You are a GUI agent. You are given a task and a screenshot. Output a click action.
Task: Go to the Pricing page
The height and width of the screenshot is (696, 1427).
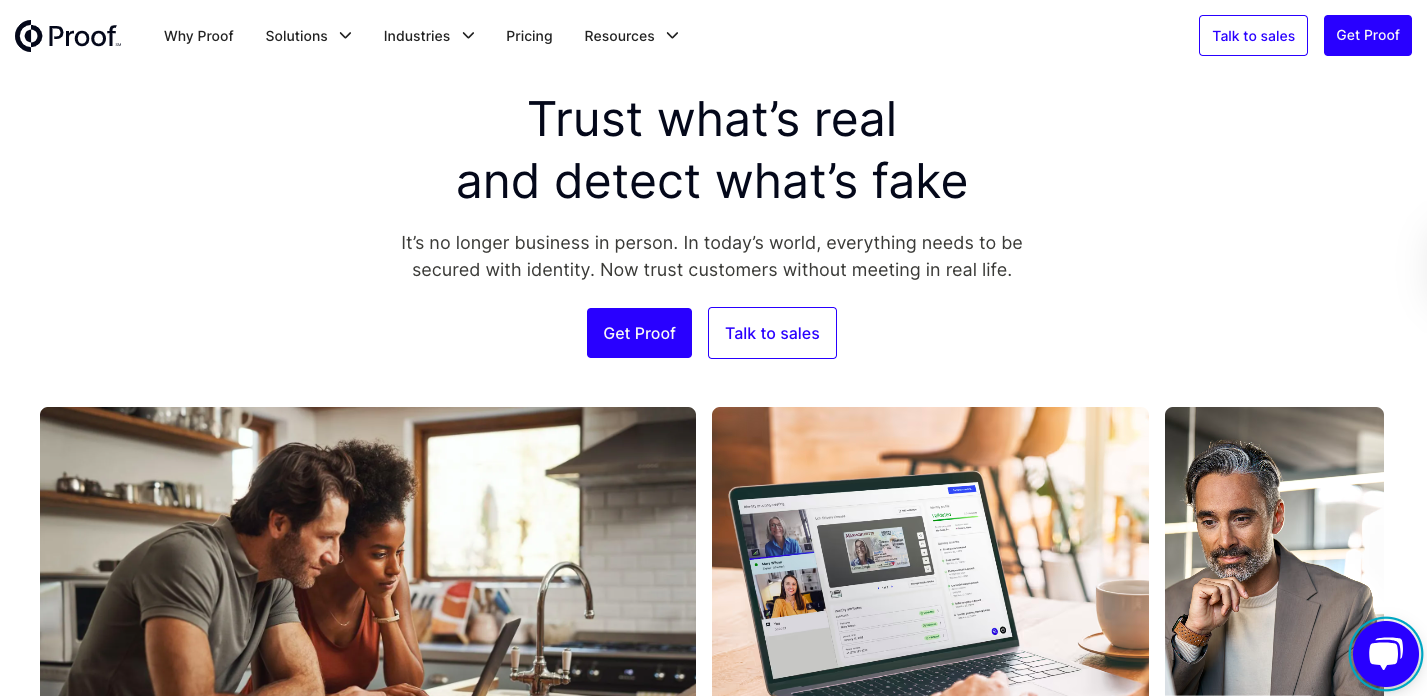[529, 36]
